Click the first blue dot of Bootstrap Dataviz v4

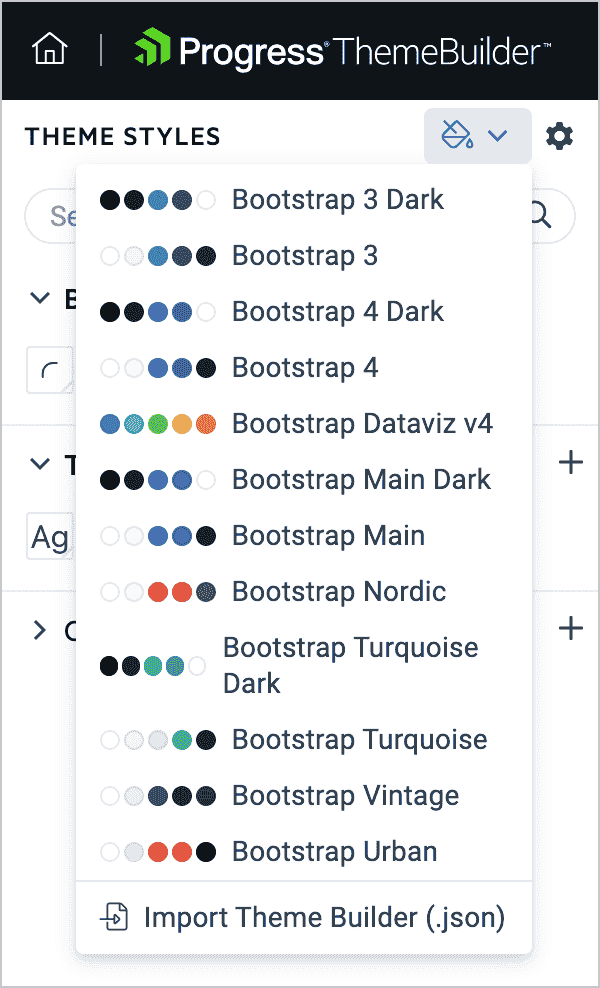(110, 424)
